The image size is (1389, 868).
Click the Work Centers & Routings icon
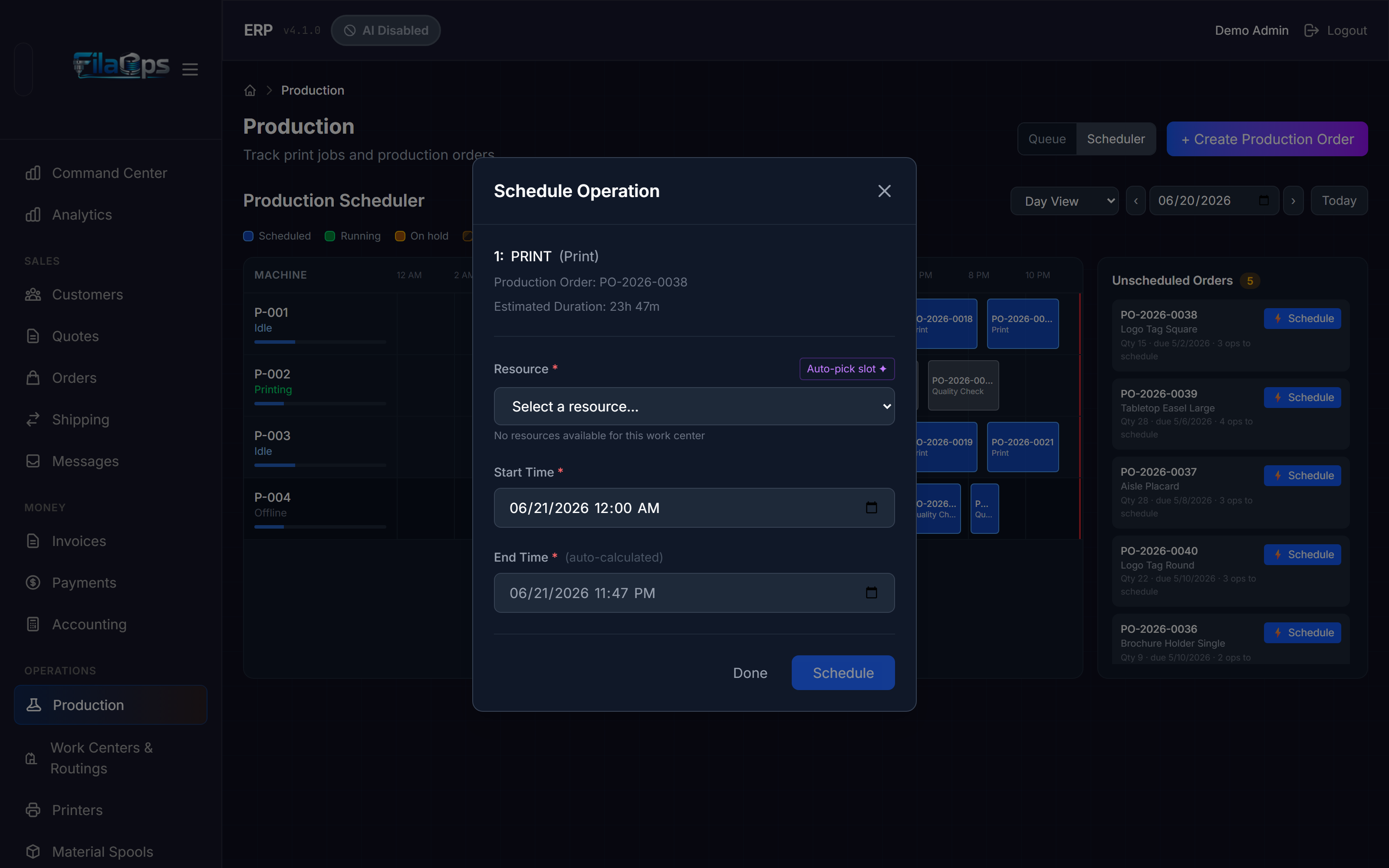[x=32, y=758]
